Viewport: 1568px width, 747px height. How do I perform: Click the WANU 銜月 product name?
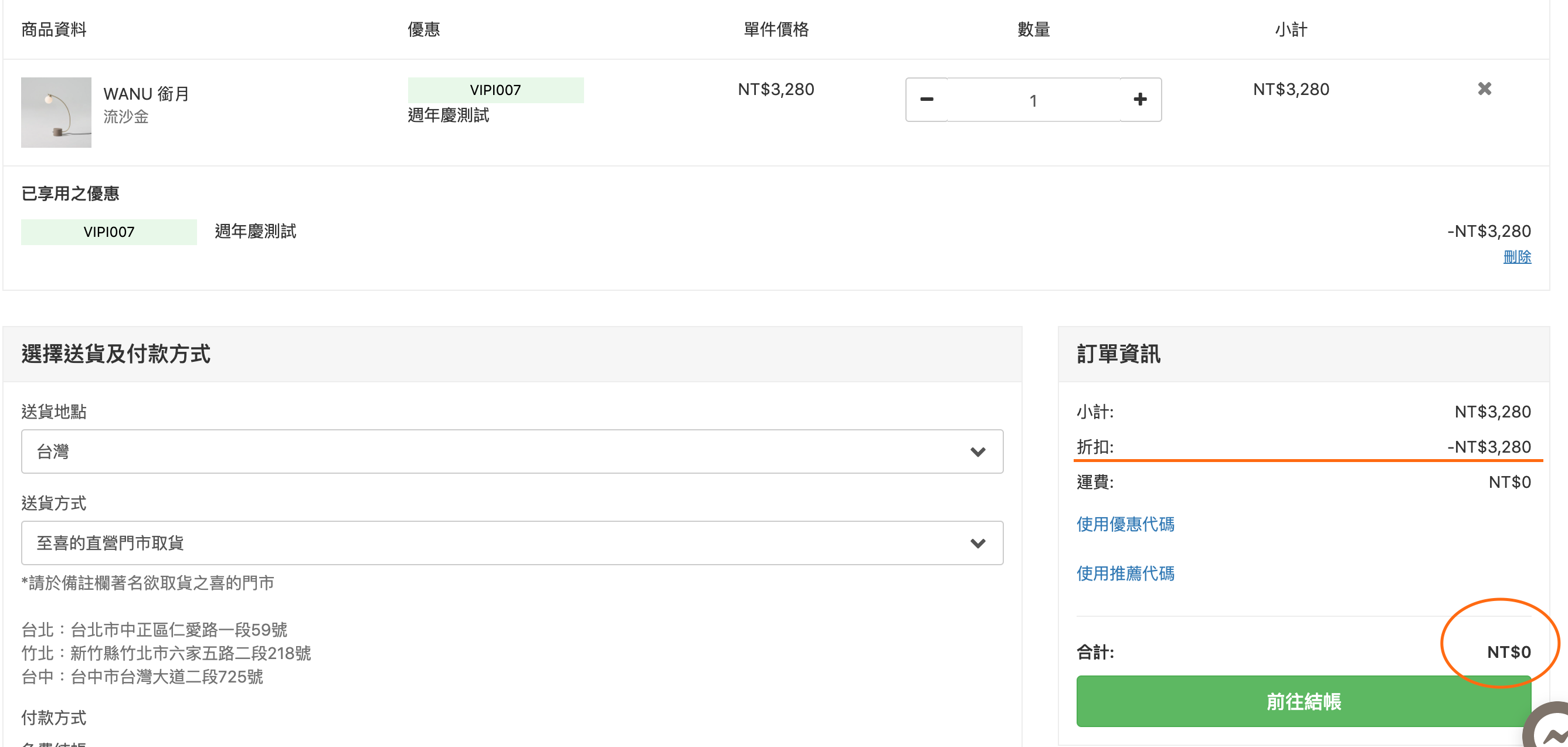pyautogui.click(x=146, y=94)
